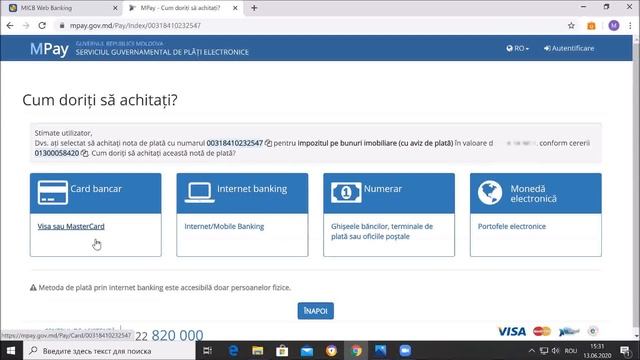Viewport: 640px width, 360px height.
Task: Open the shield app on taskbar
Action: (331, 351)
